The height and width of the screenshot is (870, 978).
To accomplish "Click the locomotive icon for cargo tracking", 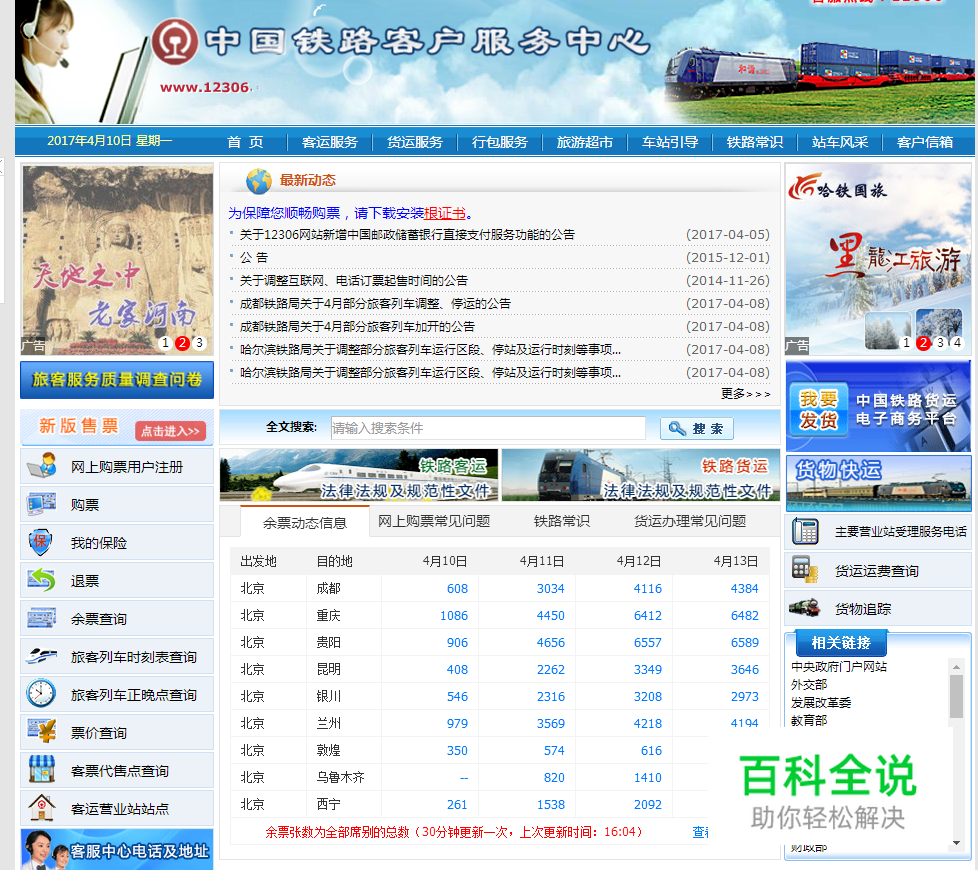I will pos(804,607).
